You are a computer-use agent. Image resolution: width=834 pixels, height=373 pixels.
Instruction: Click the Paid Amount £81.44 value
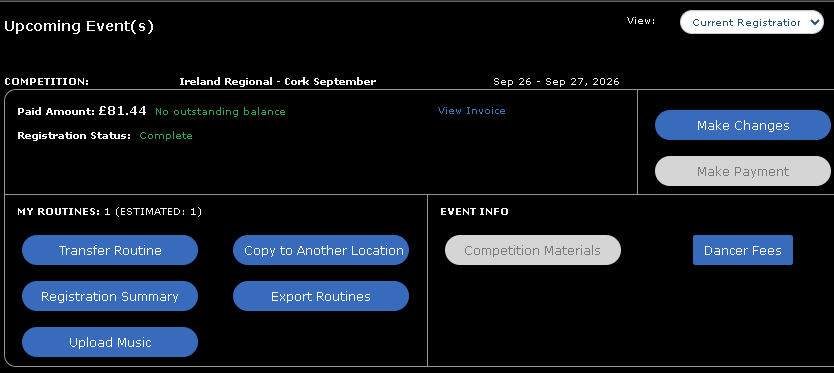(122, 111)
